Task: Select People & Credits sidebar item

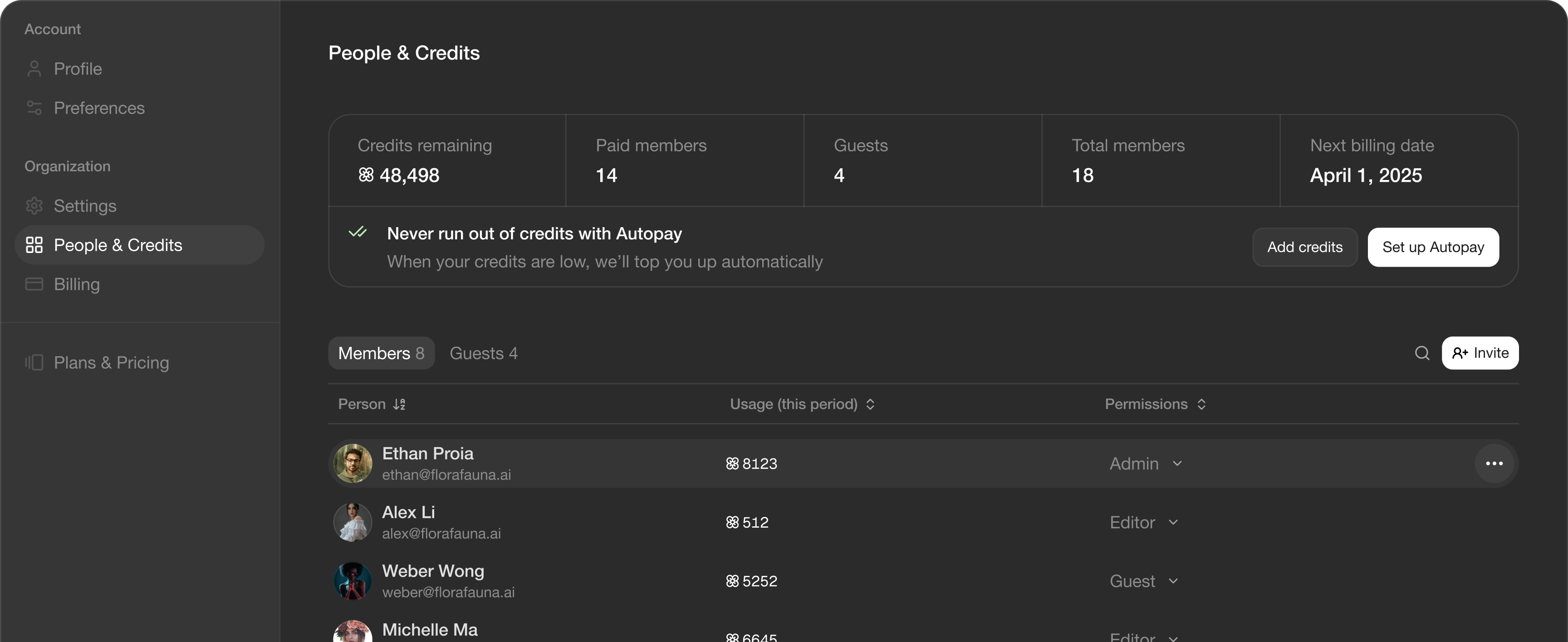Action: [x=139, y=245]
